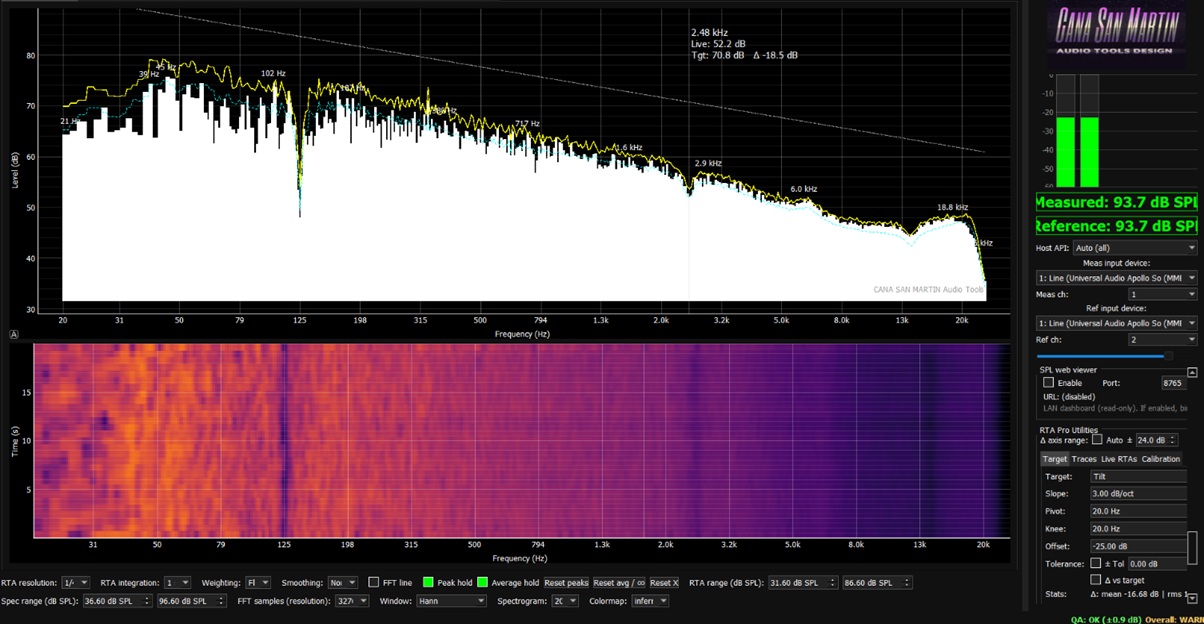Enable the SPL web viewer checkbox
Viewport: 1204px width, 624px height.
coord(1048,383)
